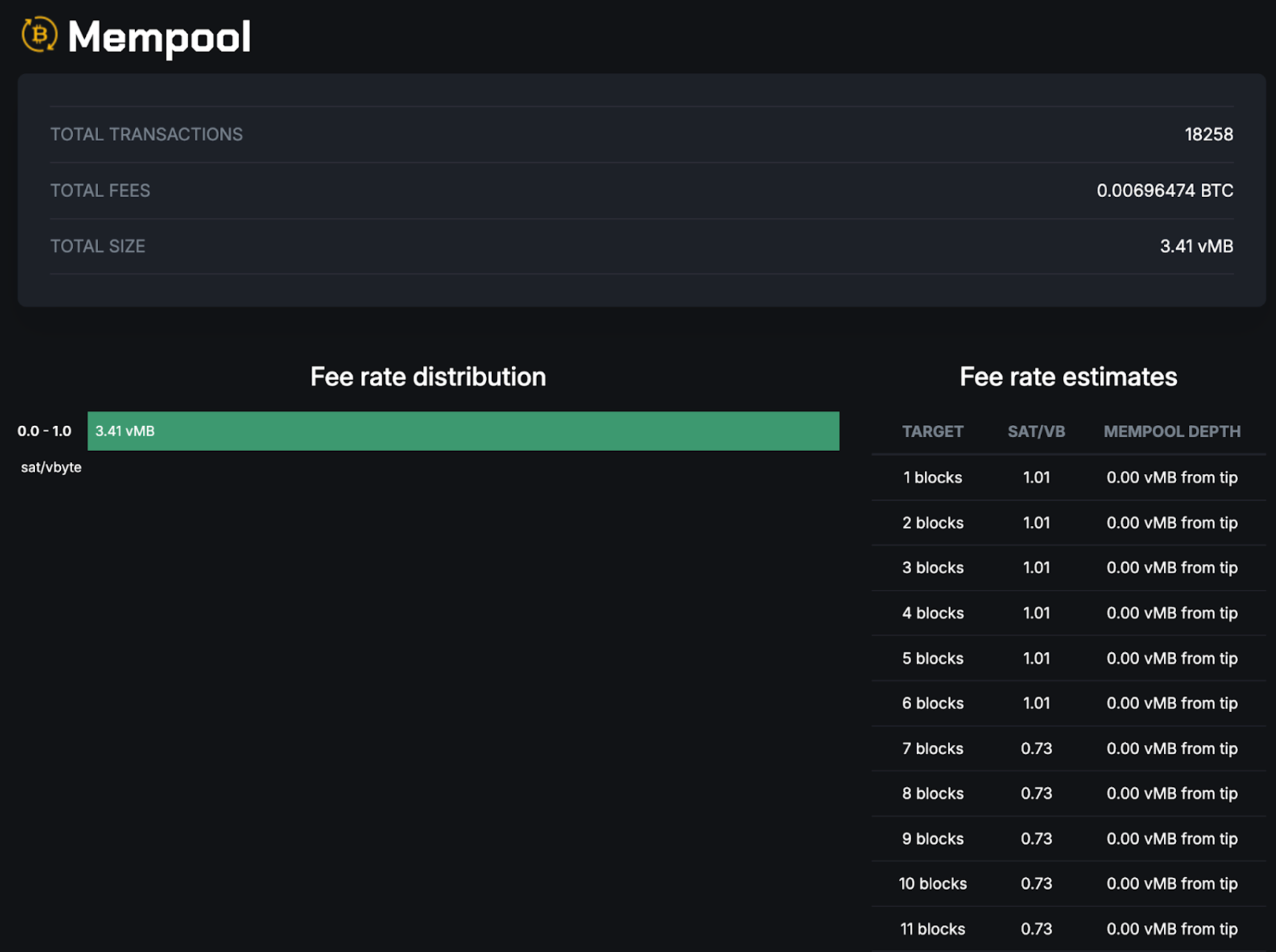Select the Fee rate estimates heading

(x=1067, y=377)
